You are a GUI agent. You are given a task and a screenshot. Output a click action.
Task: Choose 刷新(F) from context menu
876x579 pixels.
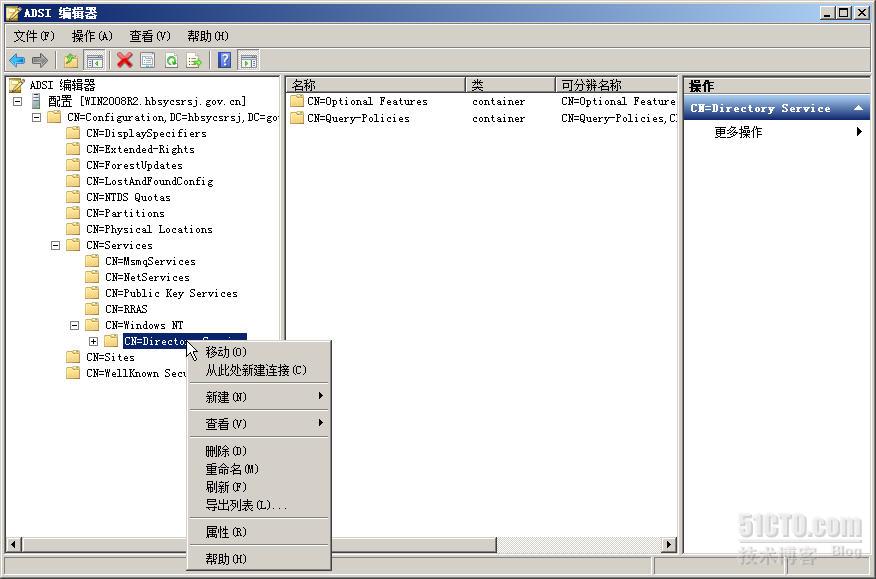(259, 487)
